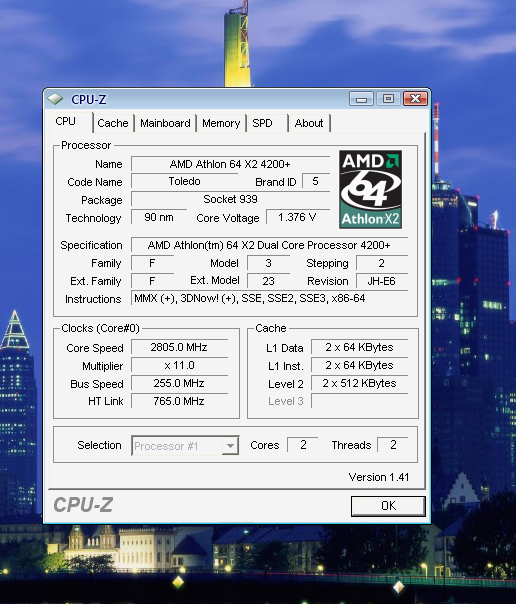Click the Core Voltage value box
Screen dimensions: 516x604
[x=298, y=217]
